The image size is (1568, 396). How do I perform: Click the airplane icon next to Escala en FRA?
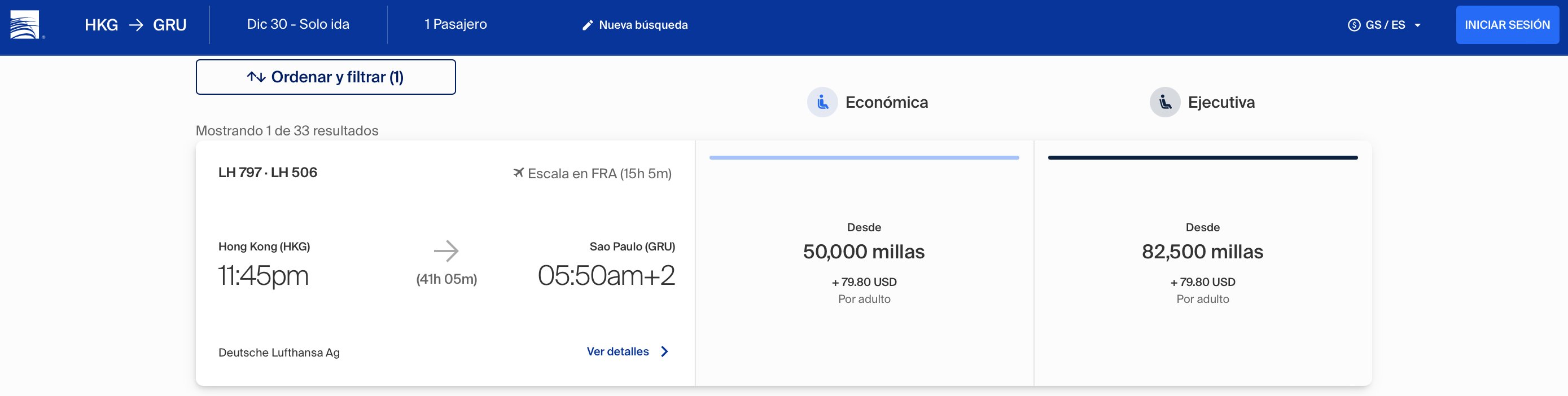(518, 173)
